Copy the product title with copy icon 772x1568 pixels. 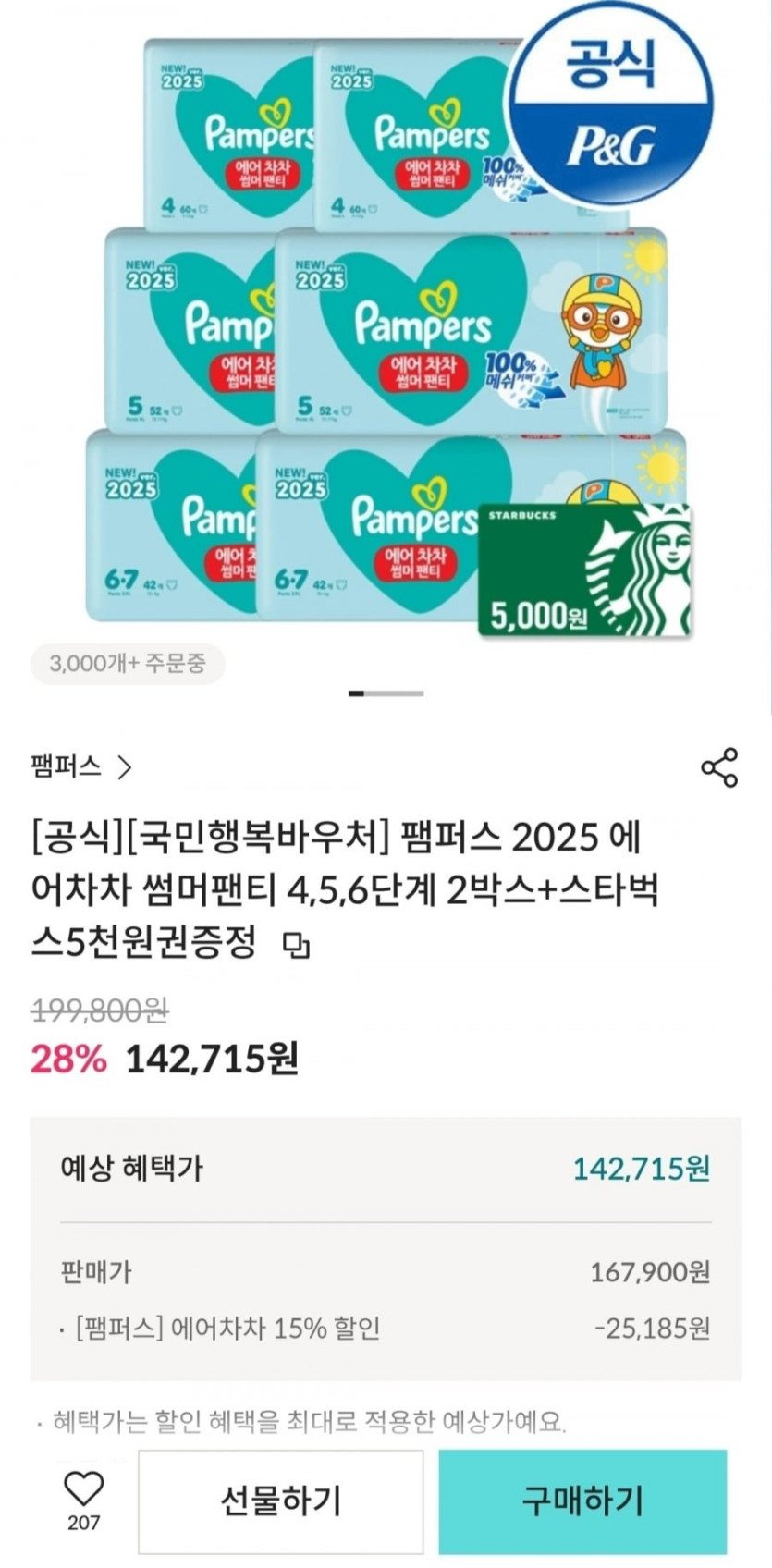(x=297, y=946)
